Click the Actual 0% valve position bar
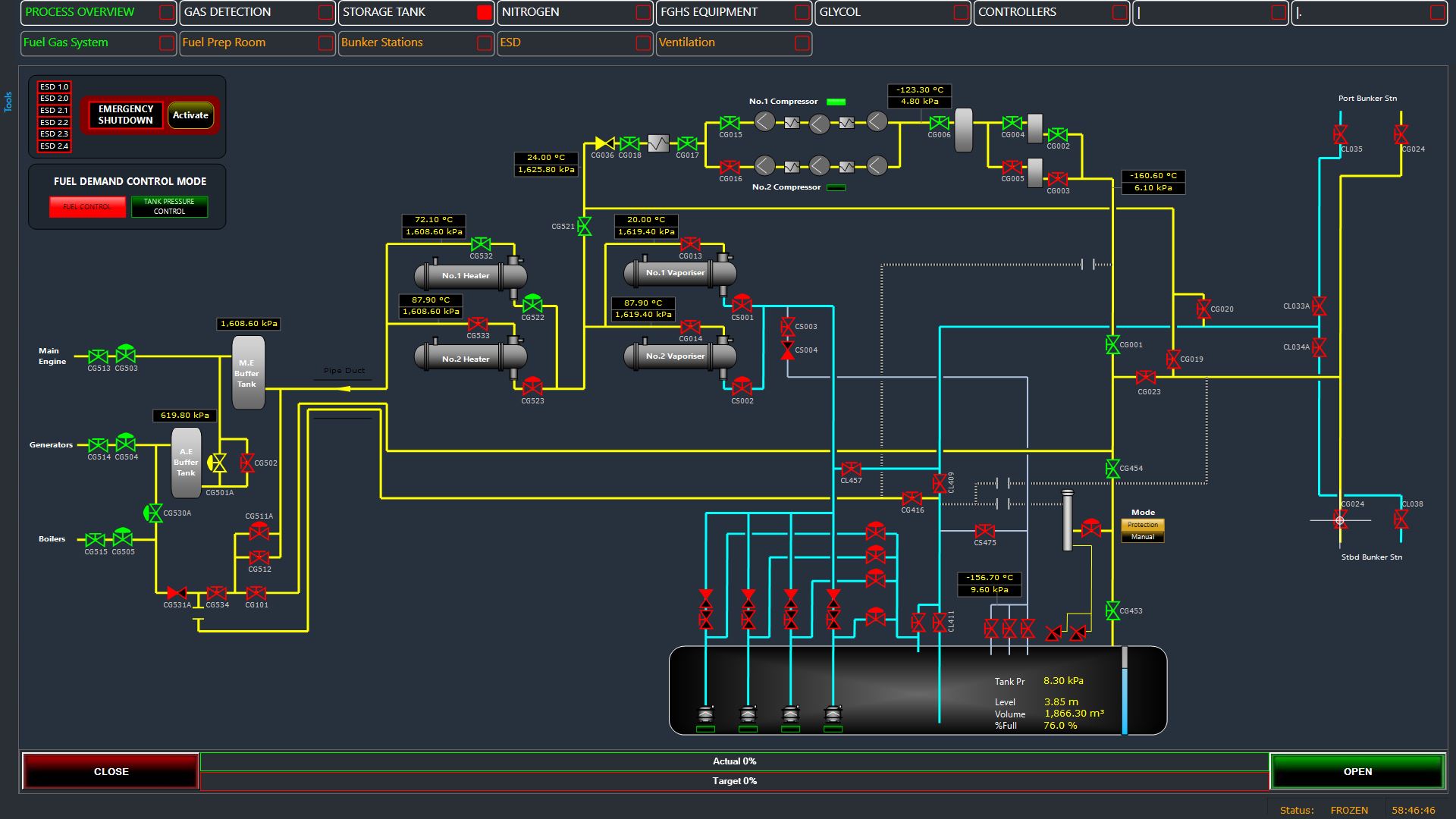This screenshot has height=819, width=1456. [734, 761]
